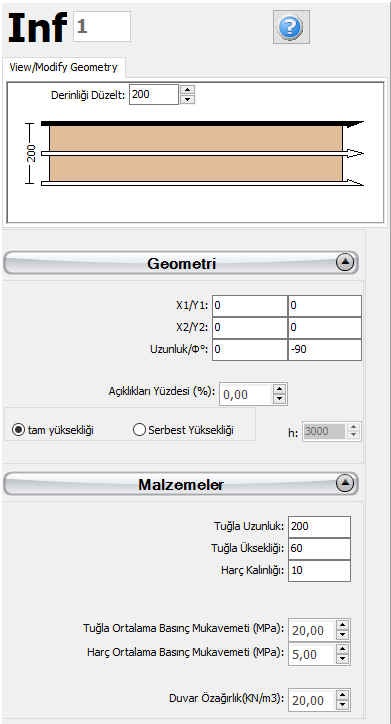Decrease Derinliği Düzelt value with down arrow

pos(187,99)
